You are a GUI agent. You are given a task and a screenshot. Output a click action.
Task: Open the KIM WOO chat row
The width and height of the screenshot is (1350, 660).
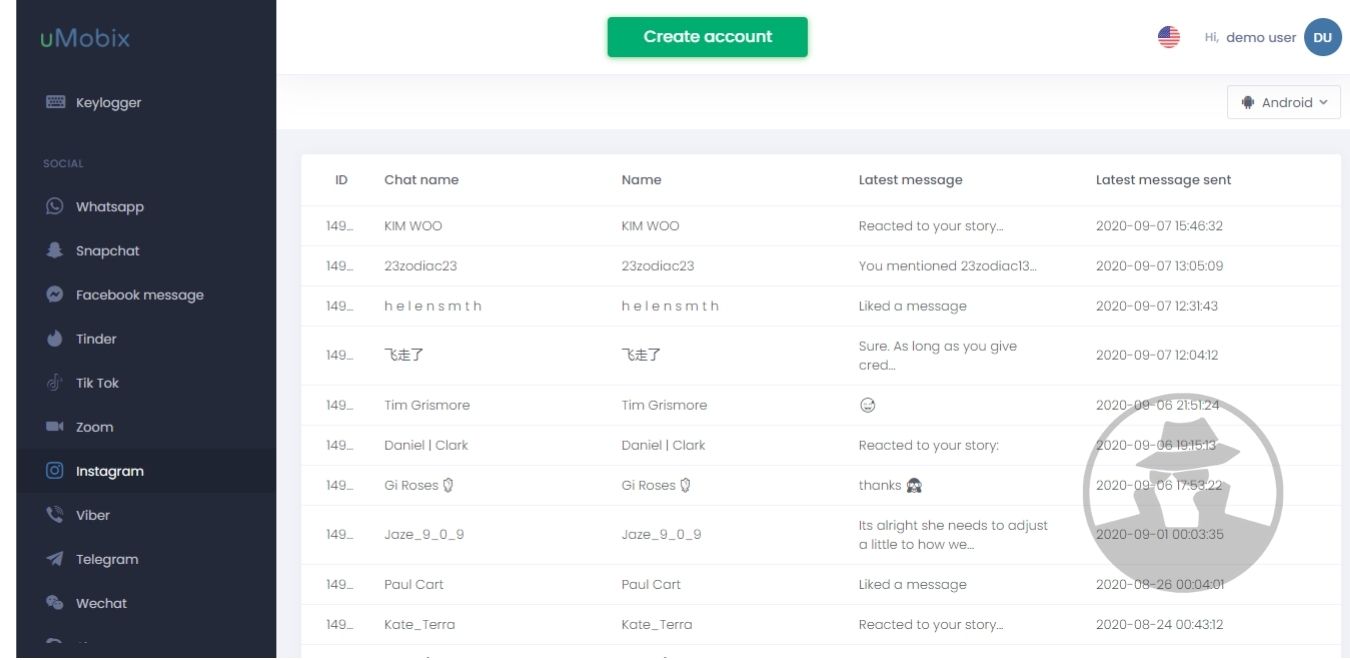(412, 226)
